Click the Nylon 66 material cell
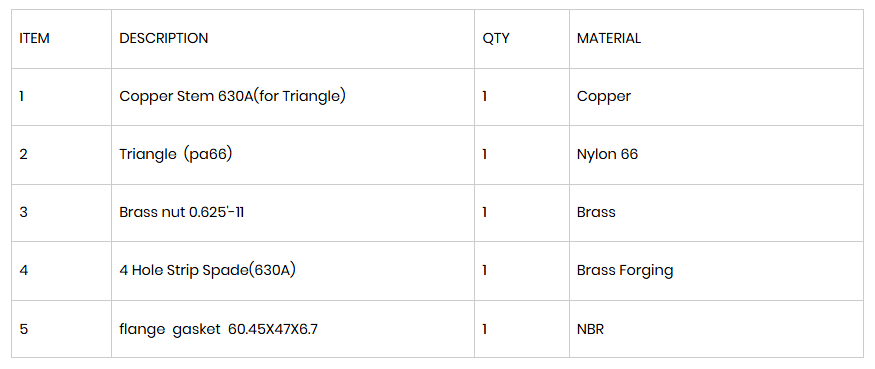875x369 pixels. 717,155
